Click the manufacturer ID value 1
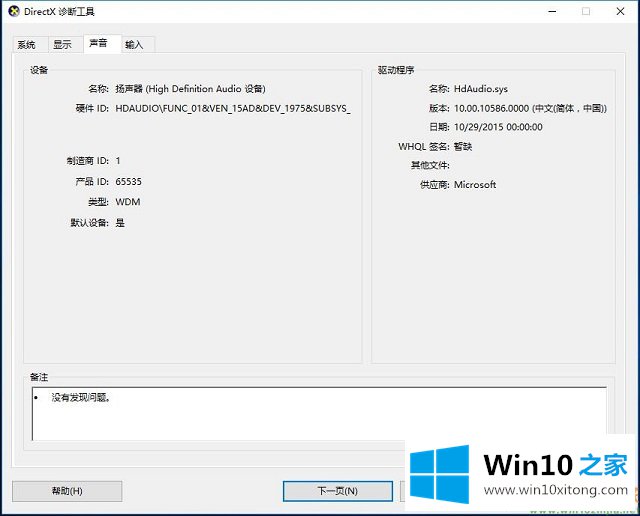Viewport: 640px width, 516px height. point(118,161)
